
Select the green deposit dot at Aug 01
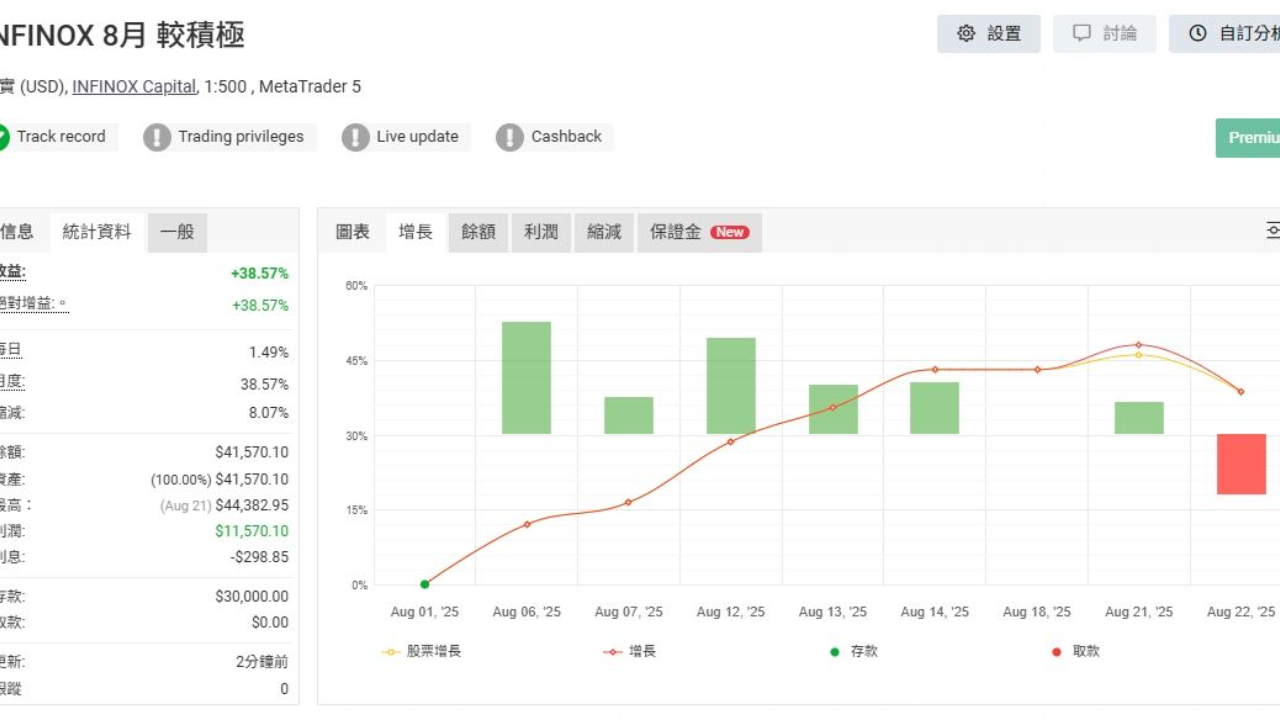(x=425, y=584)
